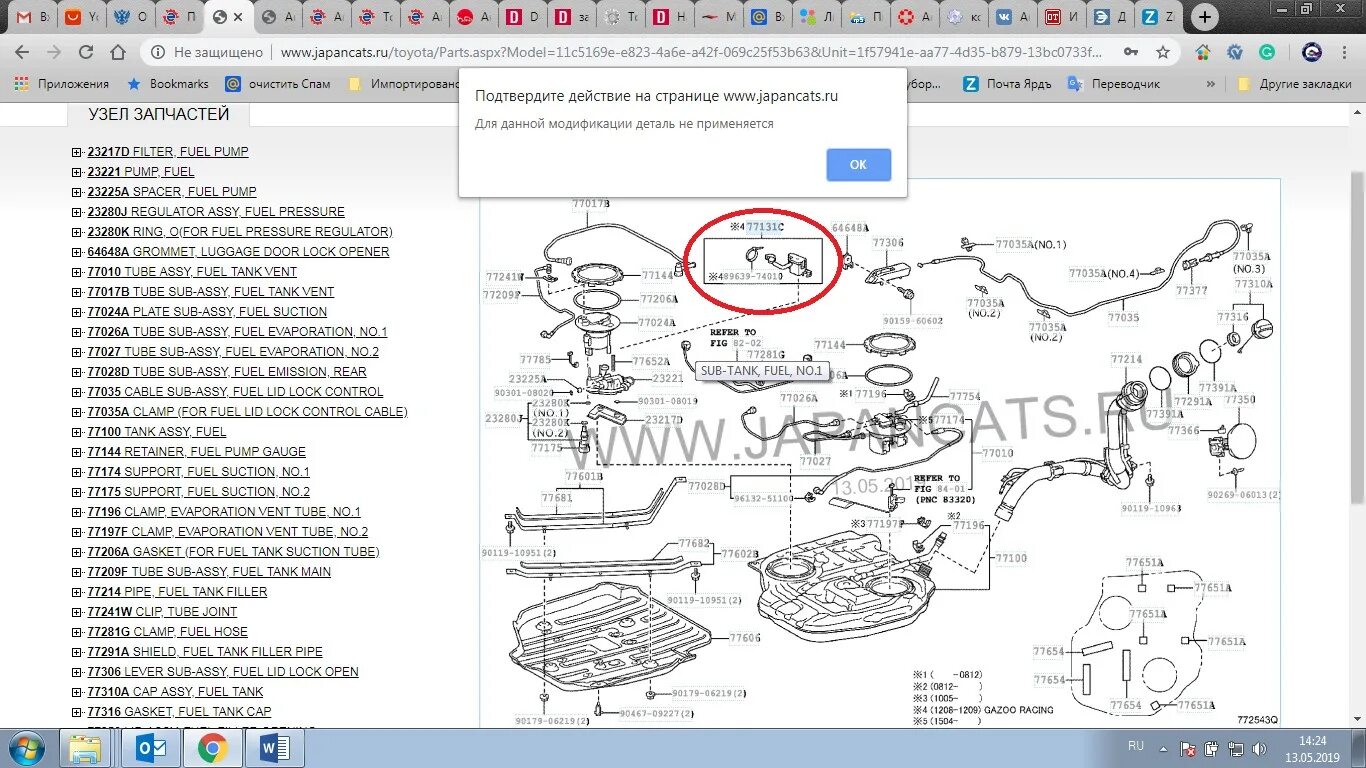The image size is (1366, 768).
Task: Open File Explorer from the taskbar
Action: pos(85,748)
